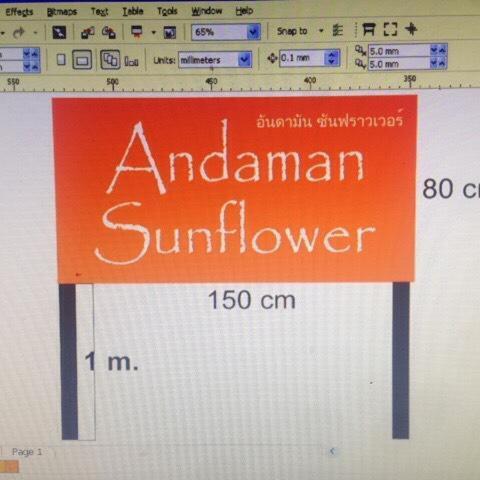This screenshot has width=480, height=480.
Task: Toggle the full-screen preview icon
Action: coord(390,29)
